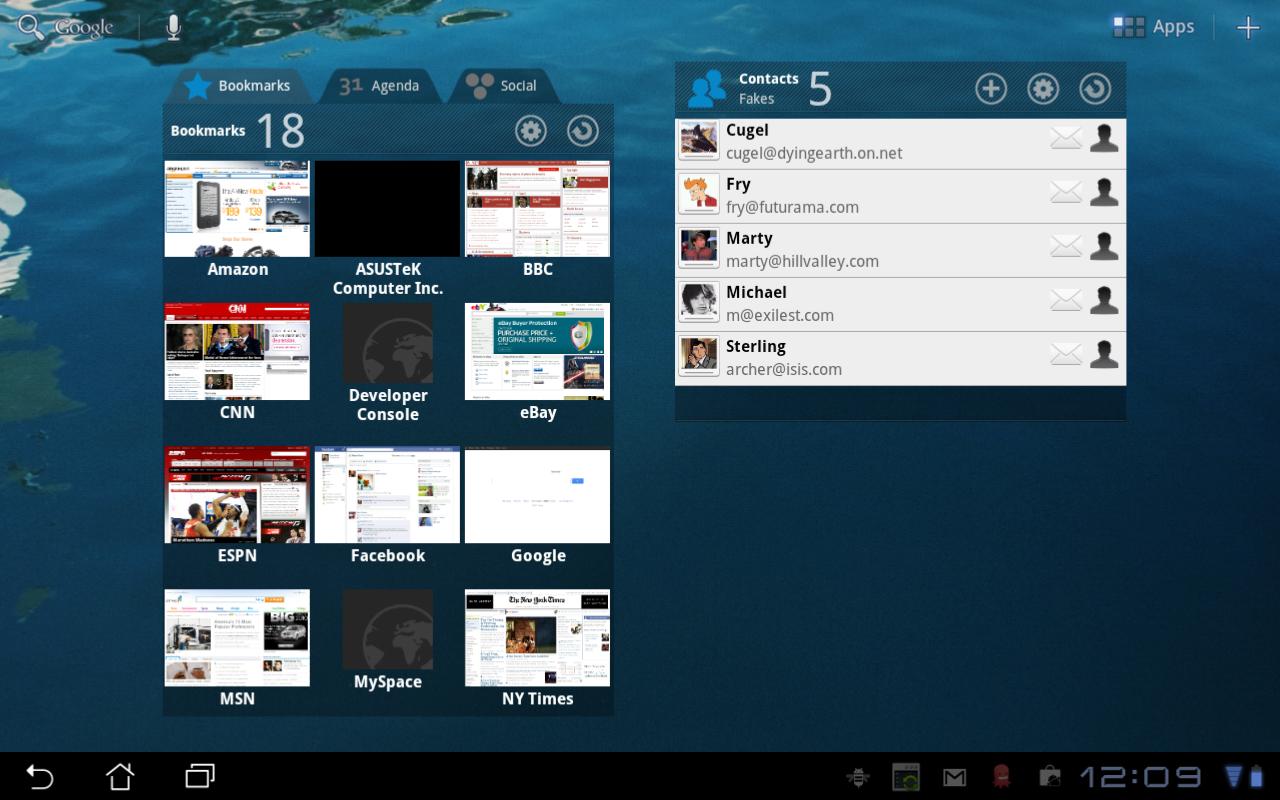This screenshot has height=800, width=1280.
Task: Open USB debugging Android notification icon
Action: pyautogui.click(x=857, y=776)
